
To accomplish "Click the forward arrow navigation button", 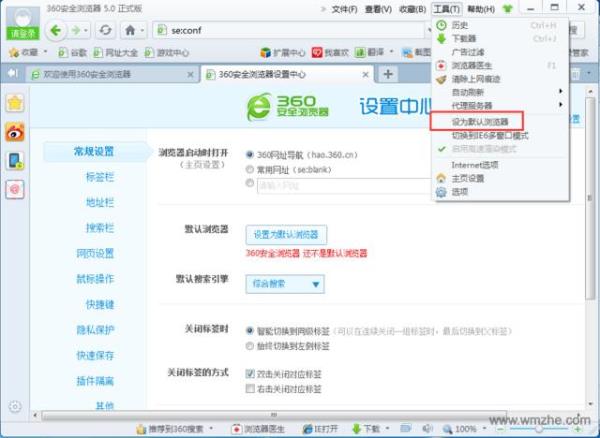I will tap(76, 30).
